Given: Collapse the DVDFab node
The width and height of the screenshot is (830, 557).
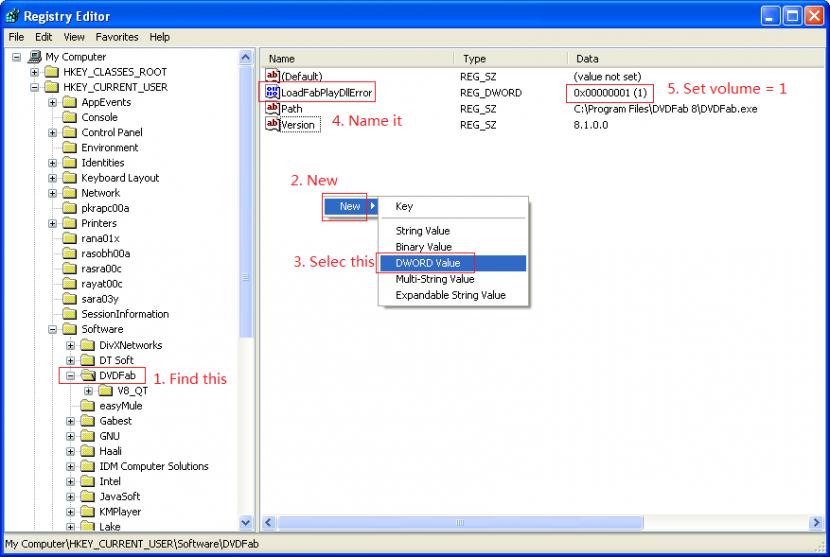Looking at the screenshot, I should coord(70,375).
